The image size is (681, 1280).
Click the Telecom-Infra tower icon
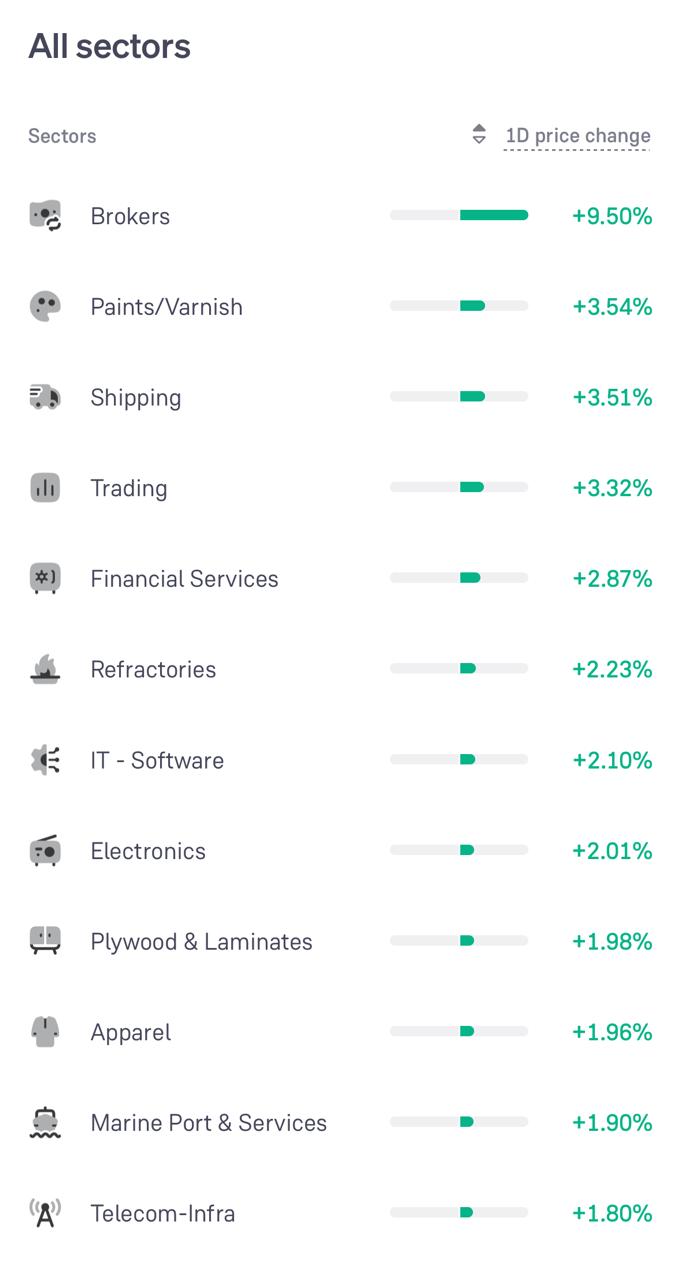point(45,1213)
